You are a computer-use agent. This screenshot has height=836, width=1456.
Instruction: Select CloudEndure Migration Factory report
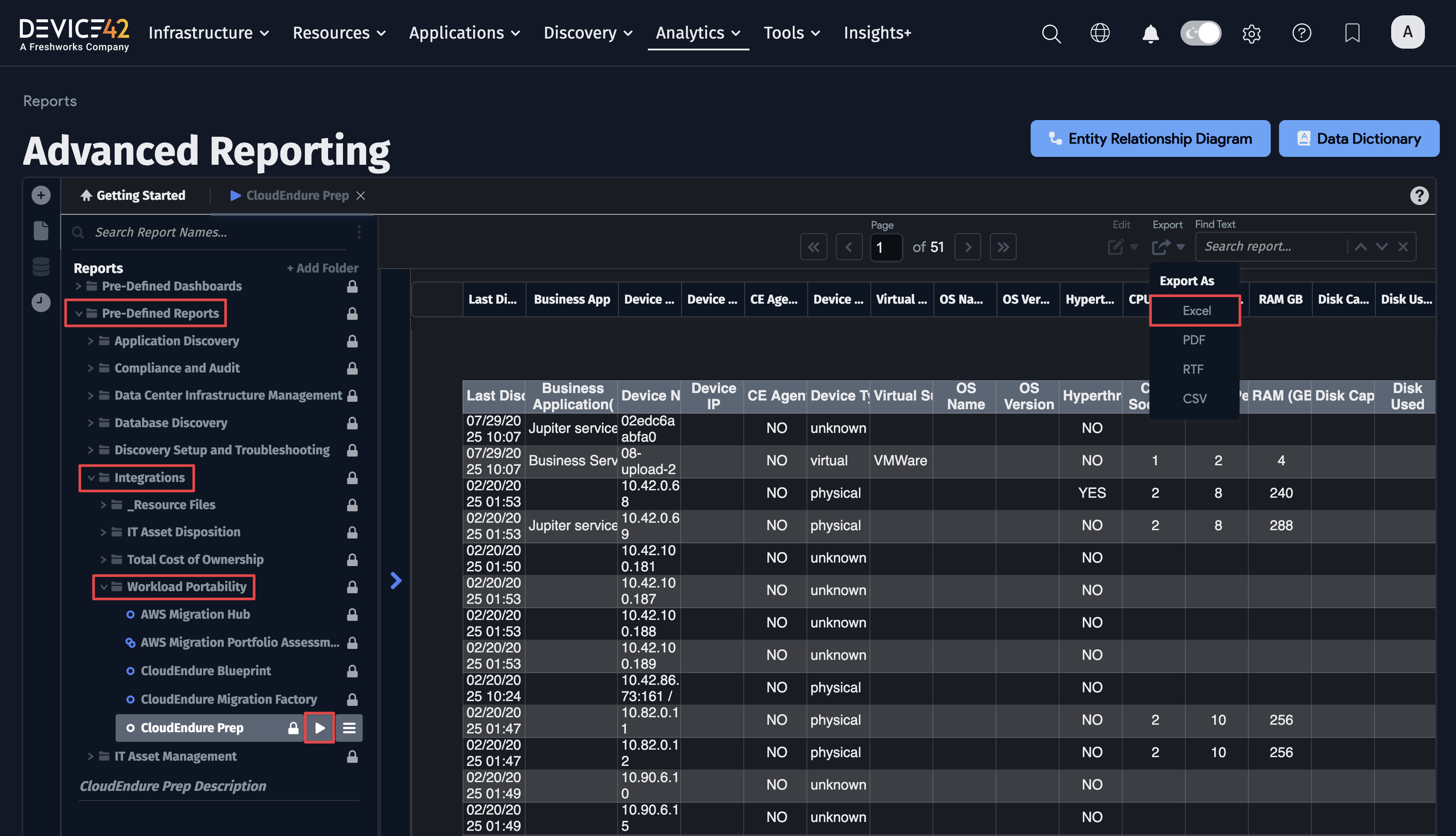point(228,699)
